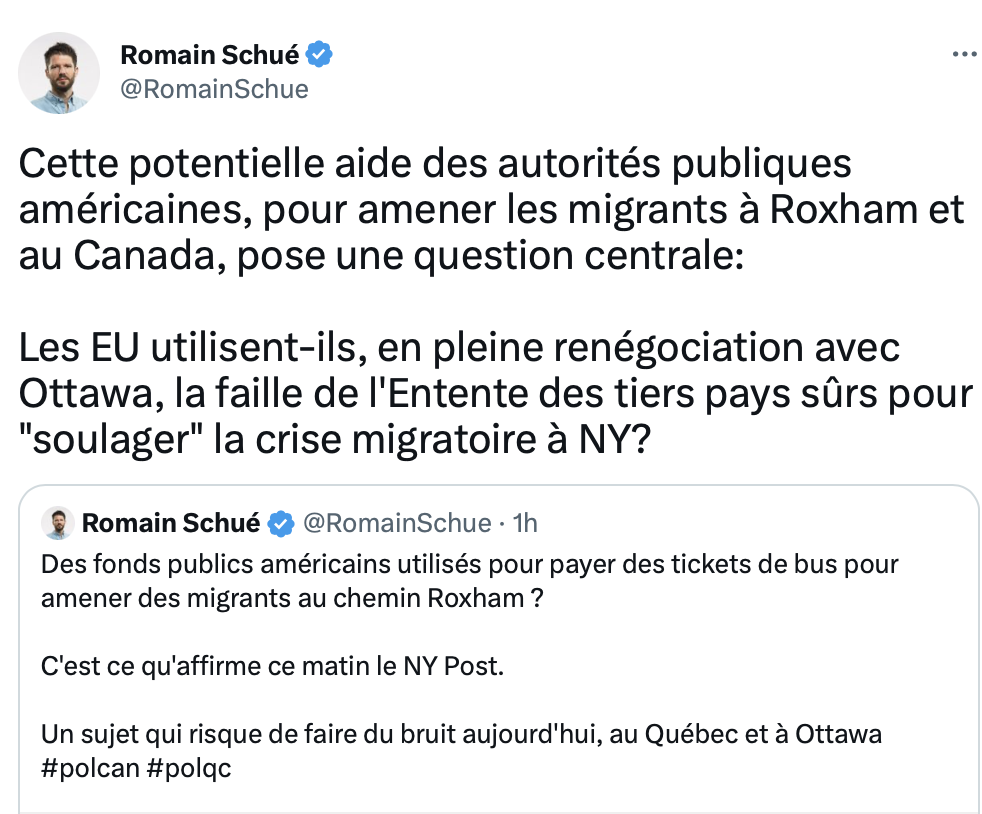Click the question line ending with 'à NY?'
The width and height of the screenshot is (982, 814).
click(x=335, y=440)
